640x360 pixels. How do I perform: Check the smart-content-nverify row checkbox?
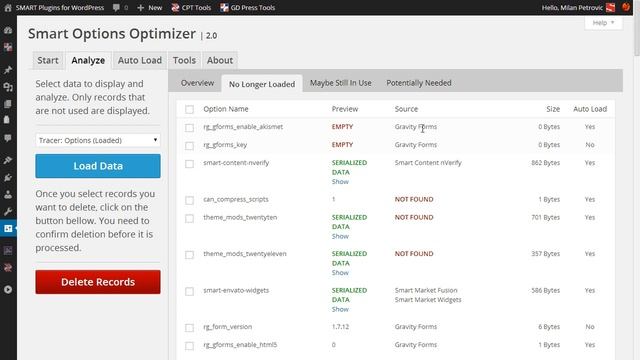pos(189,164)
